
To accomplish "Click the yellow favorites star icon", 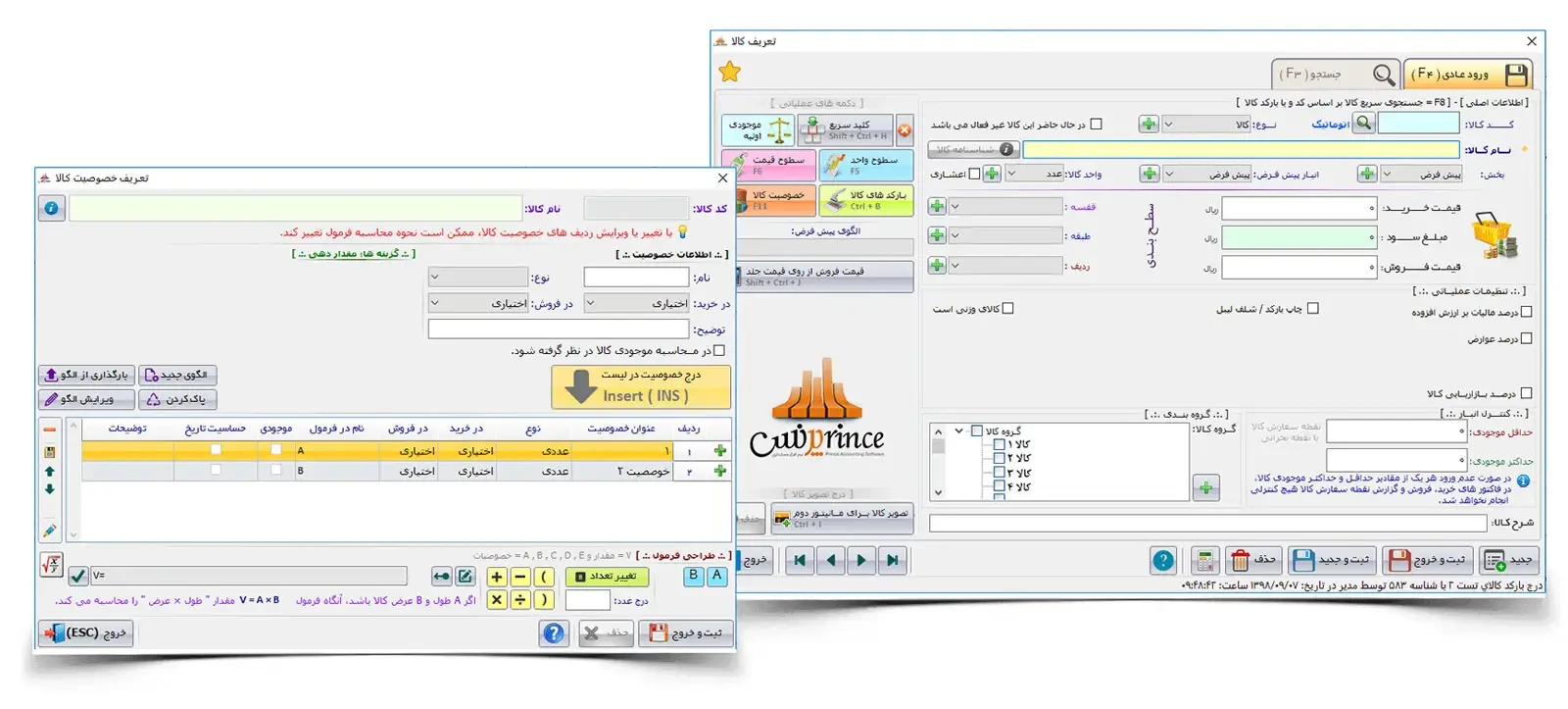I will 730,72.
